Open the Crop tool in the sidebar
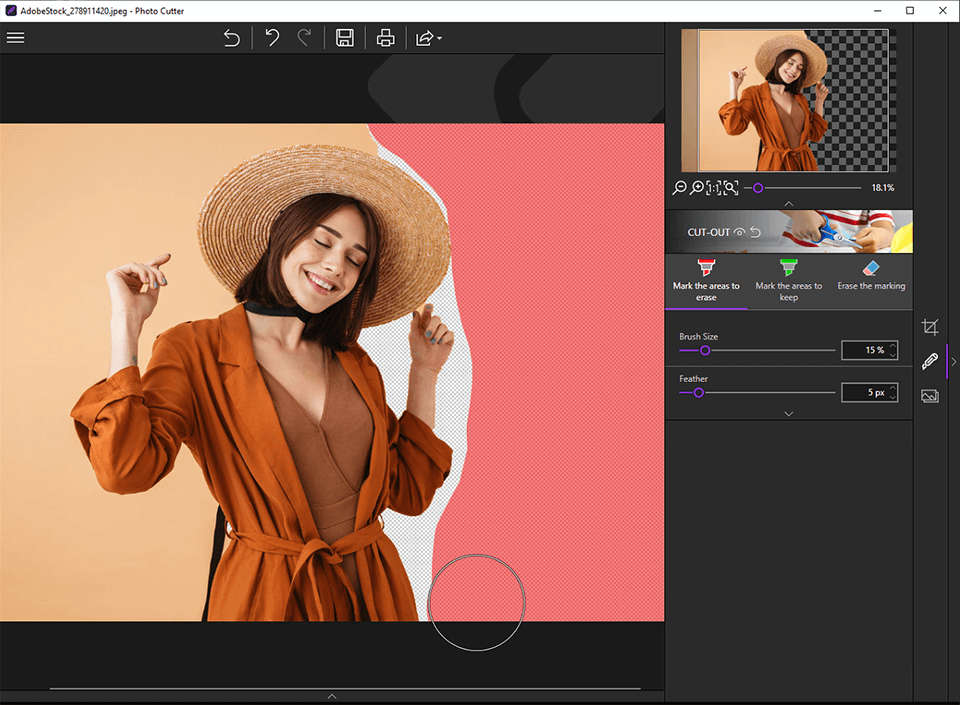Screen dimensions: 960x705 (x=930, y=327)
